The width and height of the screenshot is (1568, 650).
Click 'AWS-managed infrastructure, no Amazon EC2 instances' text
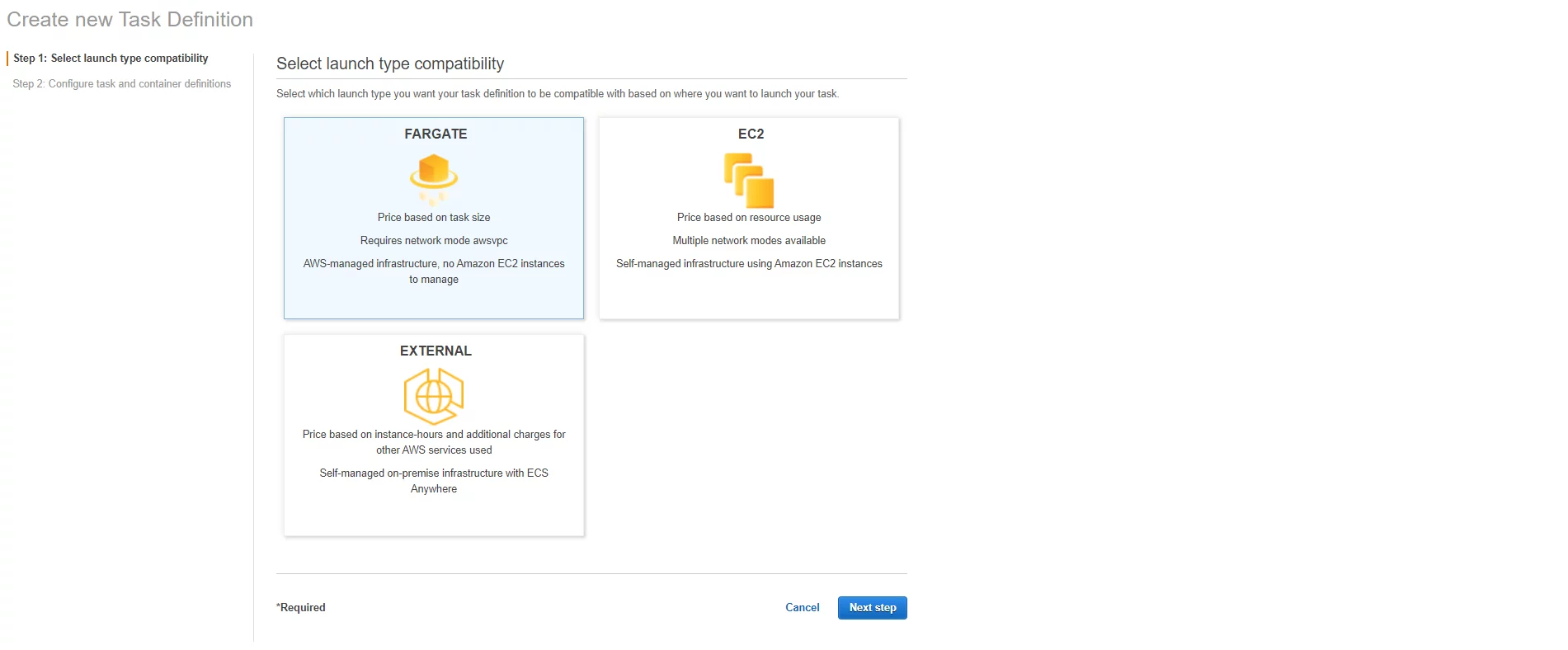click(x=434, y=264)
